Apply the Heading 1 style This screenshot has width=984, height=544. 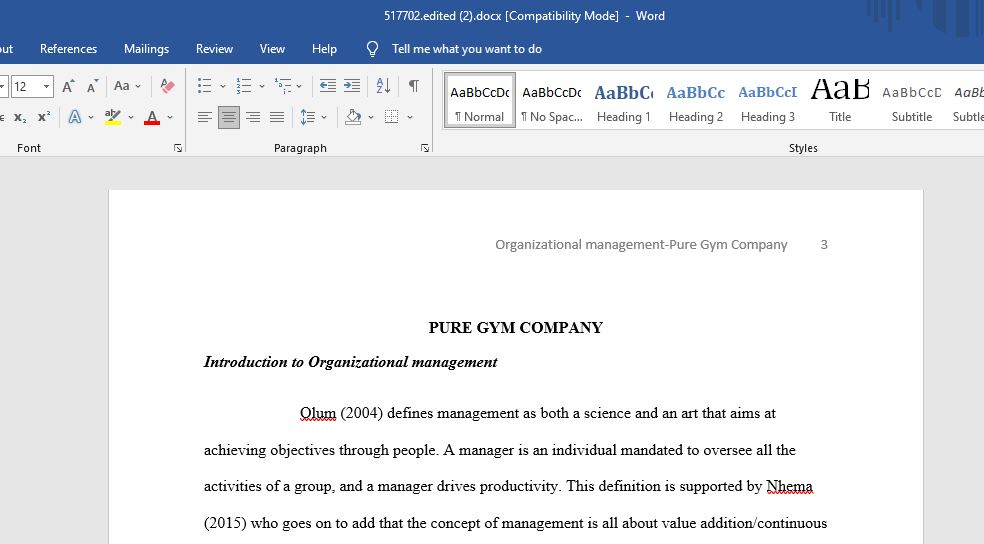(x=624, y=100)
